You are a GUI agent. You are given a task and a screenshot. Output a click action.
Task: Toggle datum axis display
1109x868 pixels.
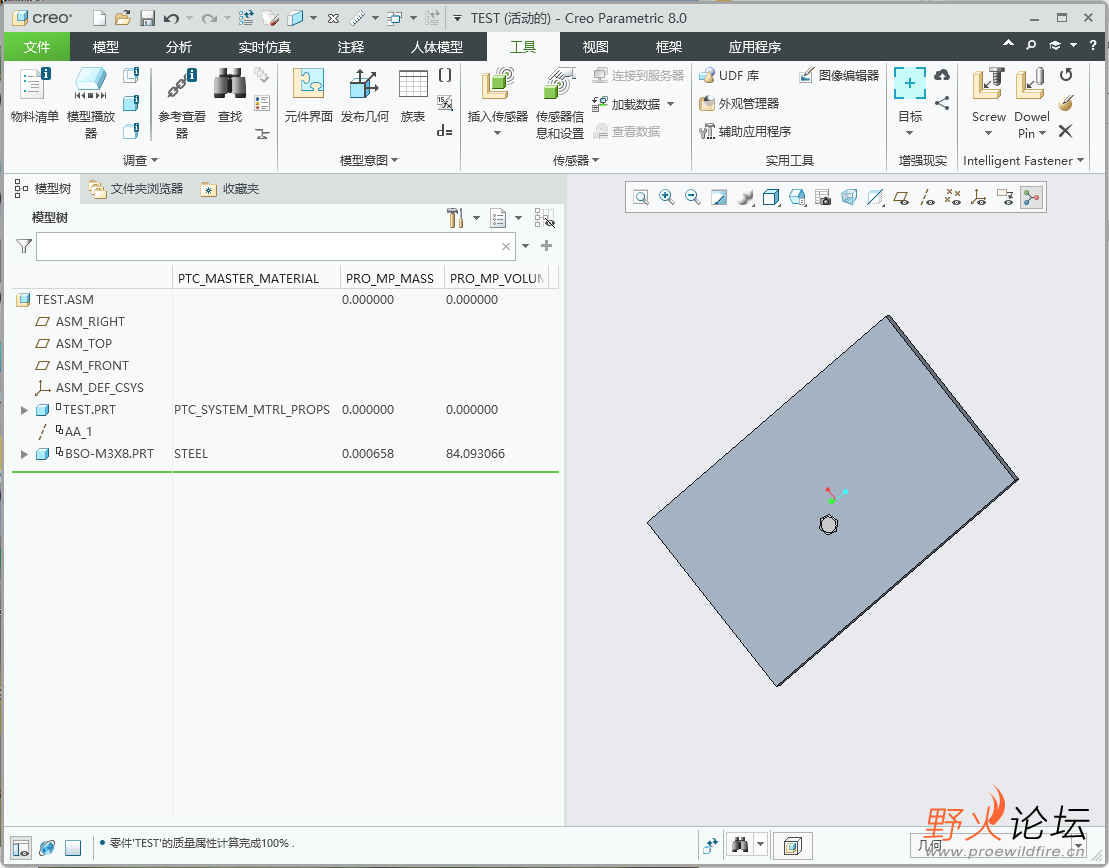[927, 197]
